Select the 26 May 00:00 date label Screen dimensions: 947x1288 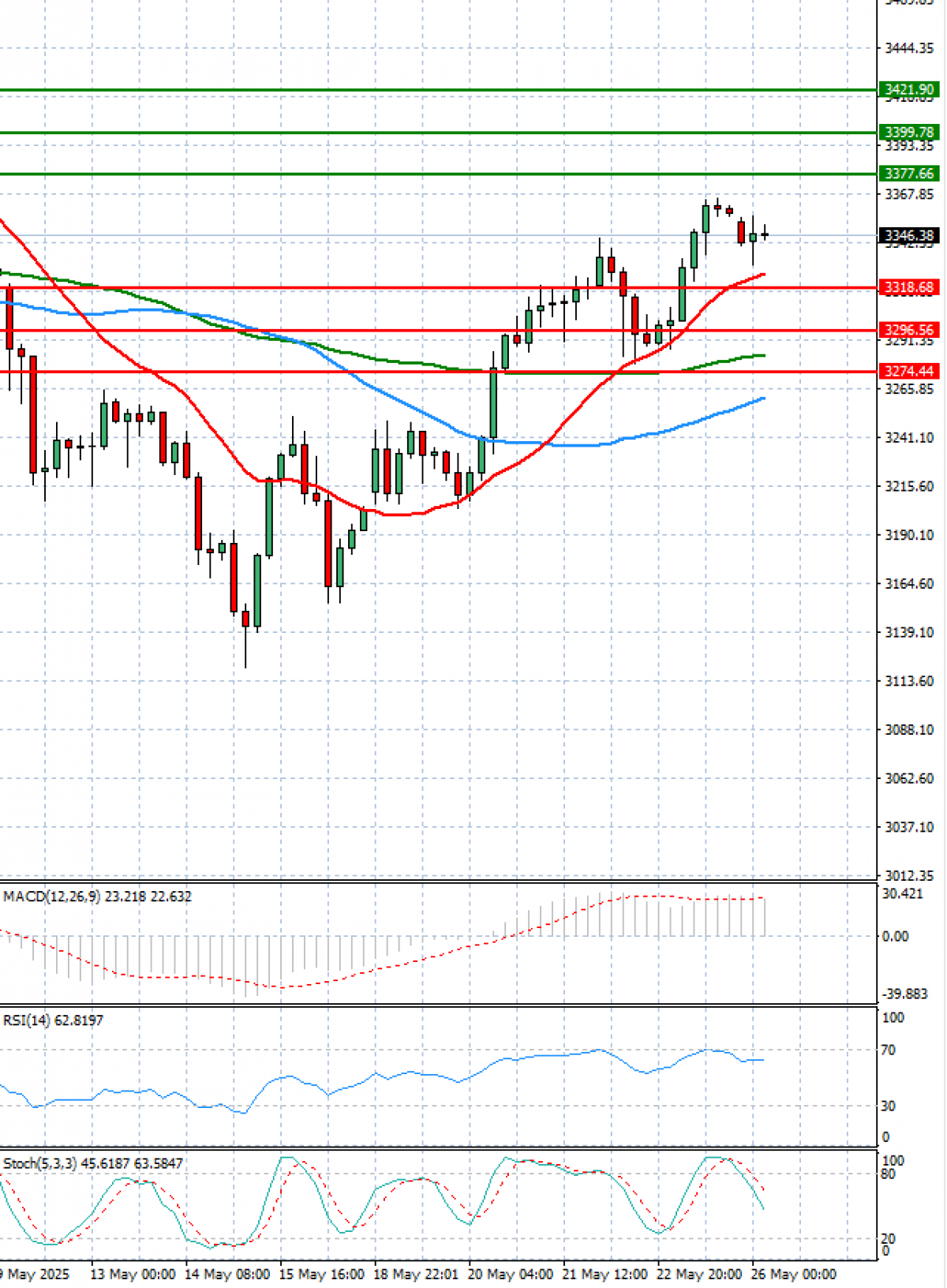tap(793, 1275)
